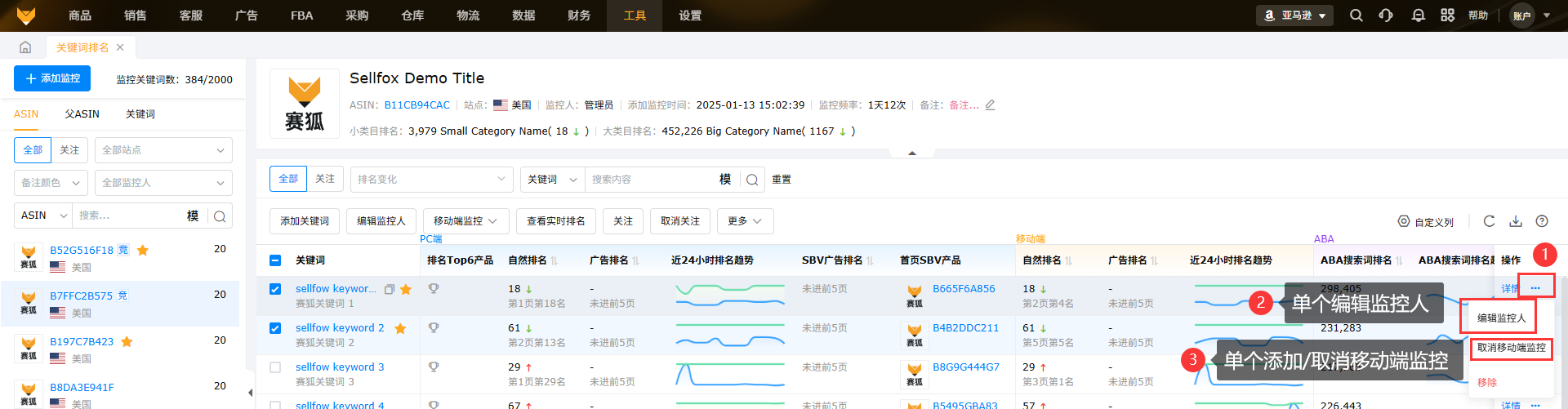Click the pencil icon to edit 备注
This screenshot has width=1568, height=409.
point(990,104)
